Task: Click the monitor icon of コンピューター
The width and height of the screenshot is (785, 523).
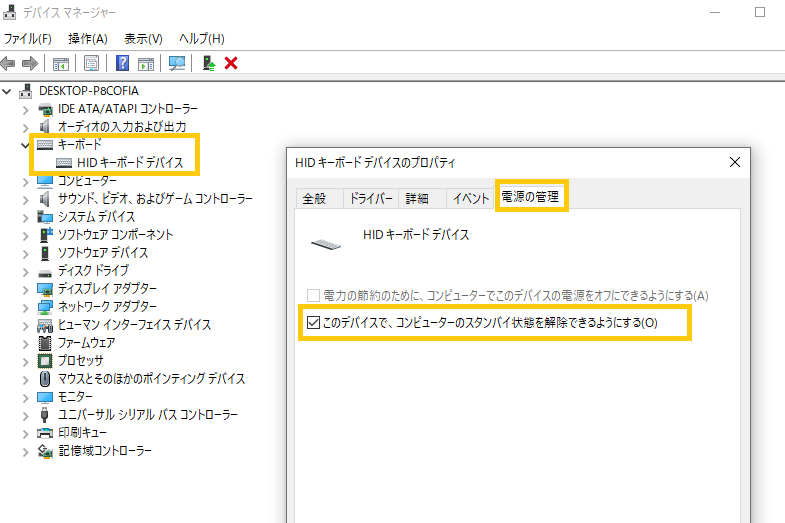Action: (x=45, y=181)
